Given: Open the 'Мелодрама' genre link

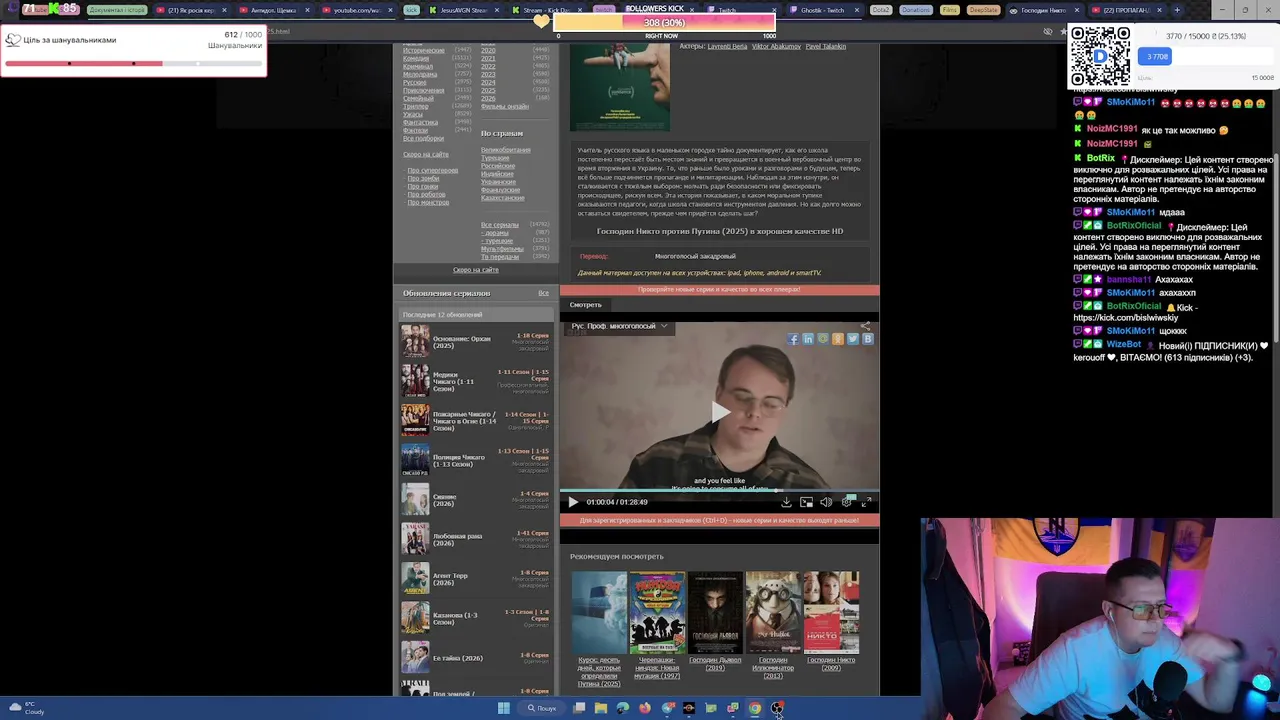Looking at the screenshot, I should [420, 74].
